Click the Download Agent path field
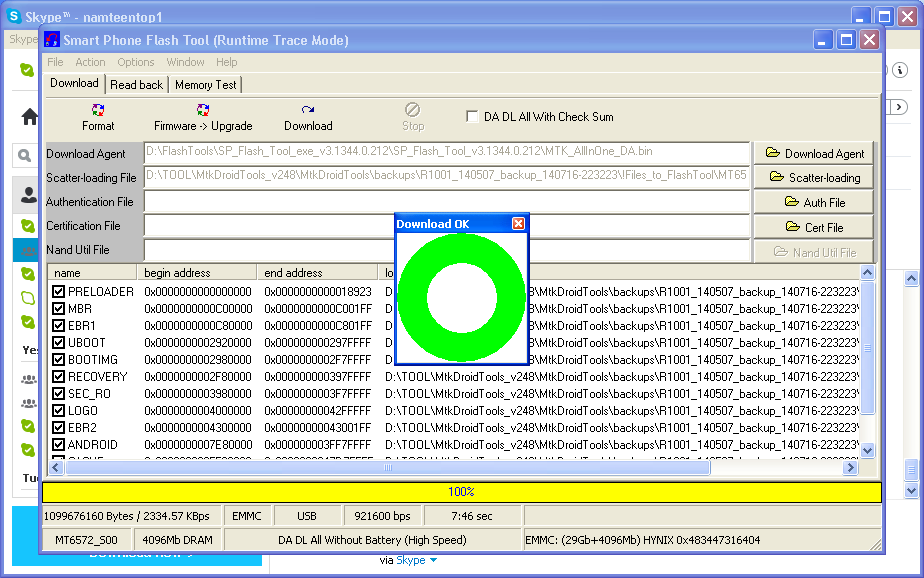Viewport: 924px width, 578px height. click(x=447, y=152)
